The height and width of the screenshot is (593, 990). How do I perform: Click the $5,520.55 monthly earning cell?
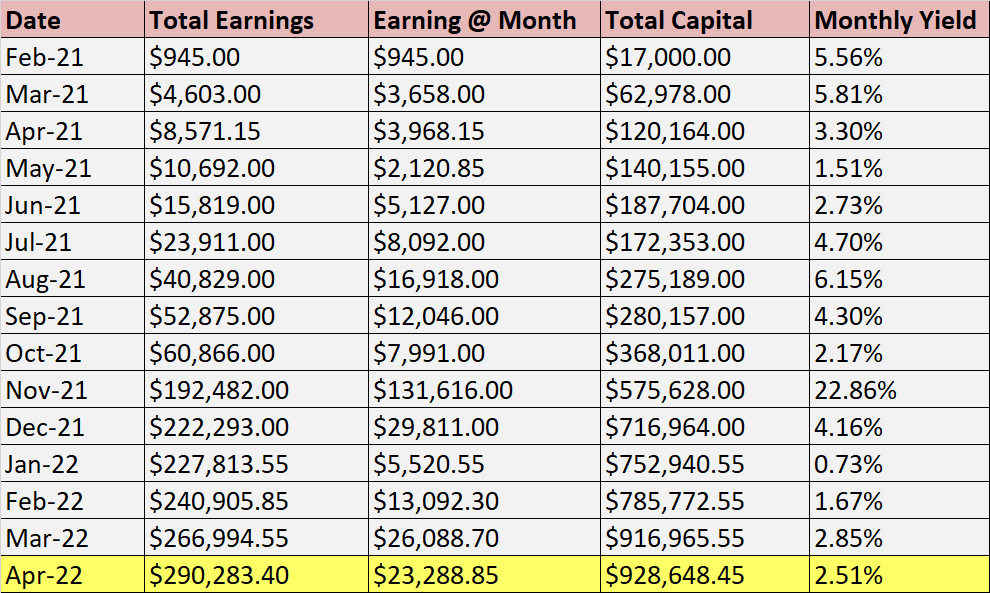484,465
